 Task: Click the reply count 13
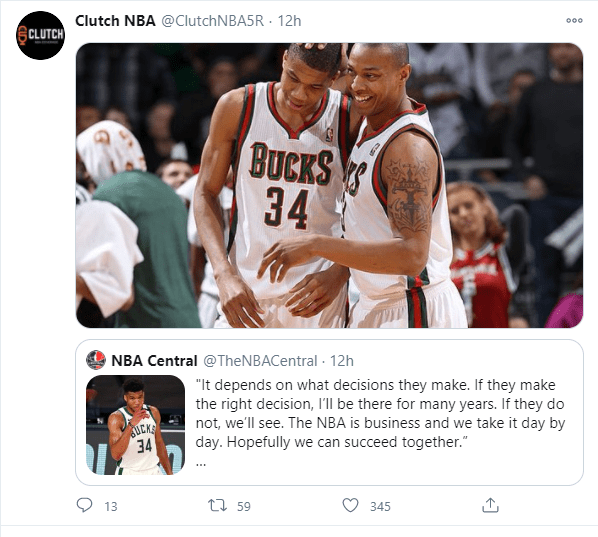111,506
